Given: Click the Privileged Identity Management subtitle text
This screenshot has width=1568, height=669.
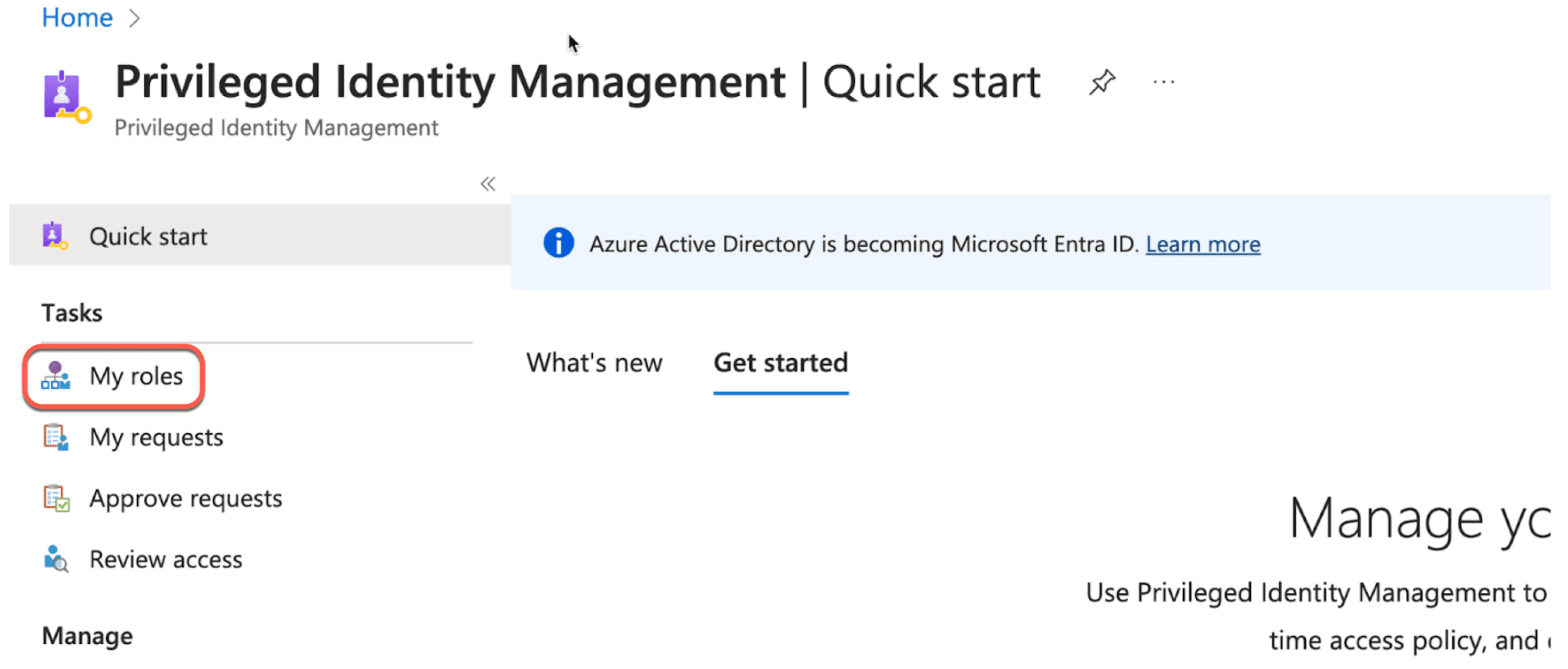Looking at the screenshot, I should point(276,128).
